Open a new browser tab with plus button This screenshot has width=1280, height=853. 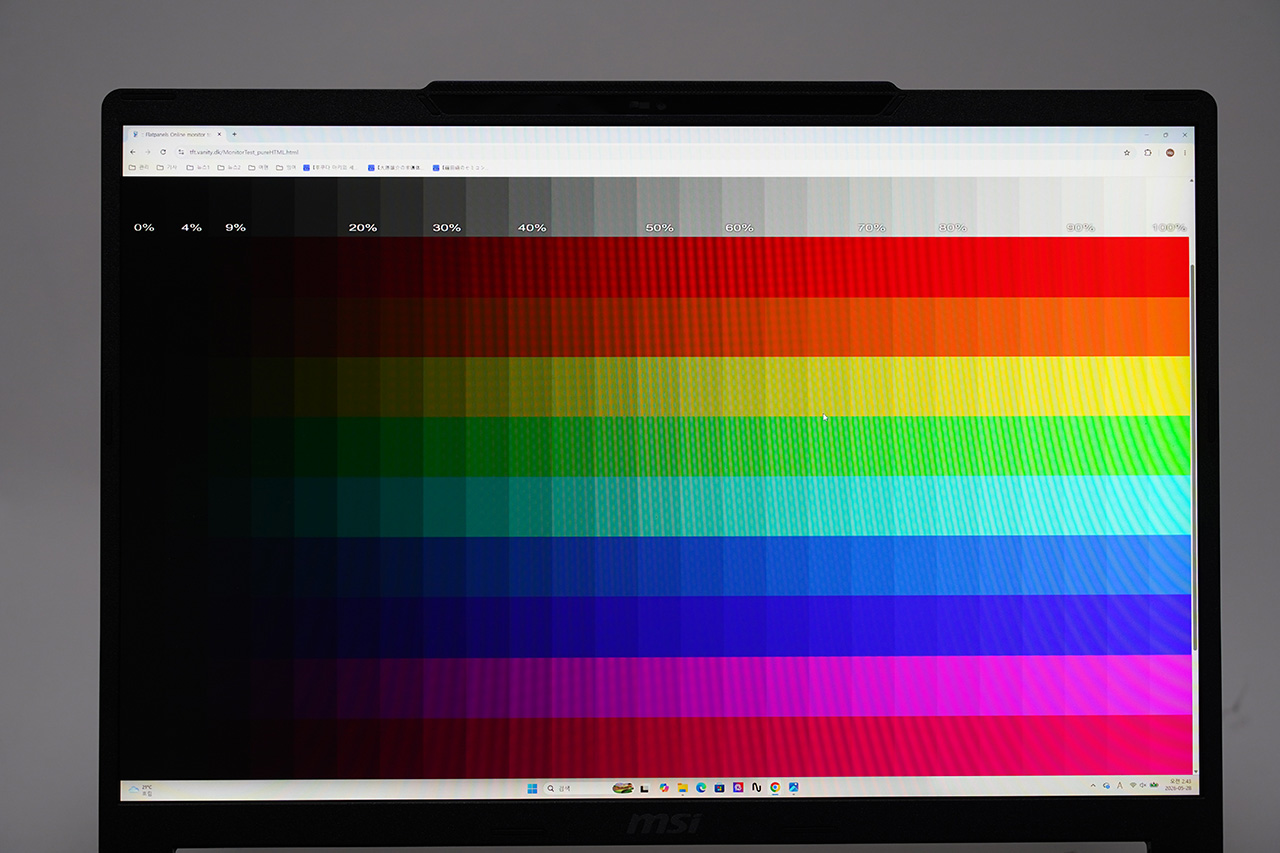234,134
